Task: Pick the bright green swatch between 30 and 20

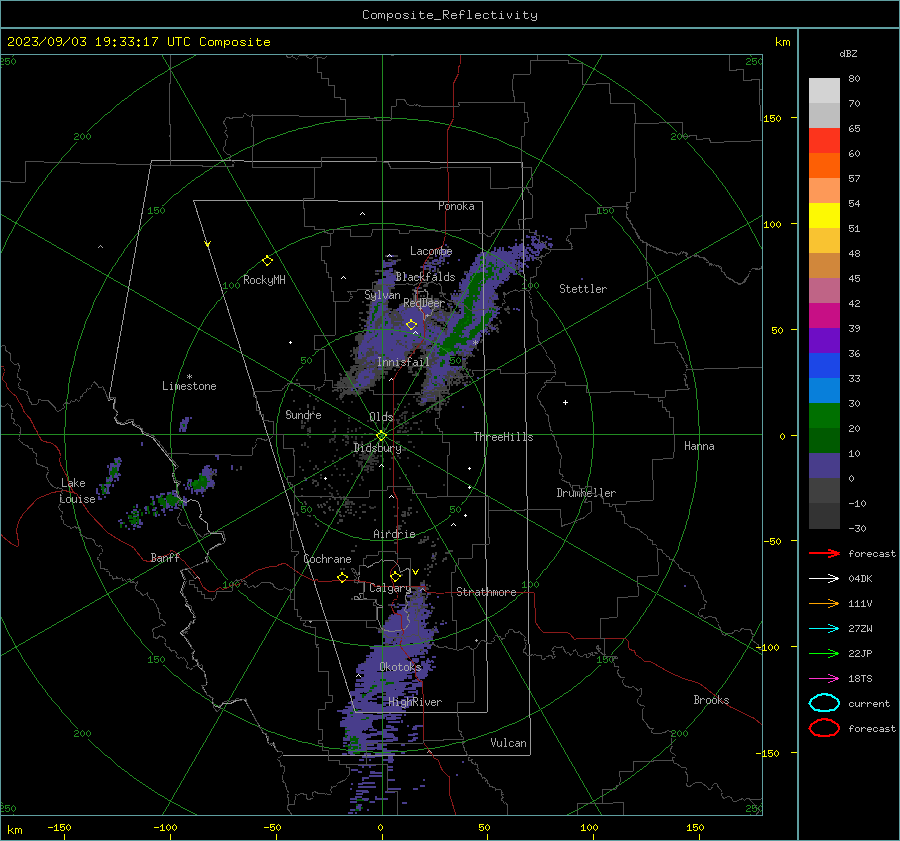Action: pyautogui.click(x=824, y=416)
